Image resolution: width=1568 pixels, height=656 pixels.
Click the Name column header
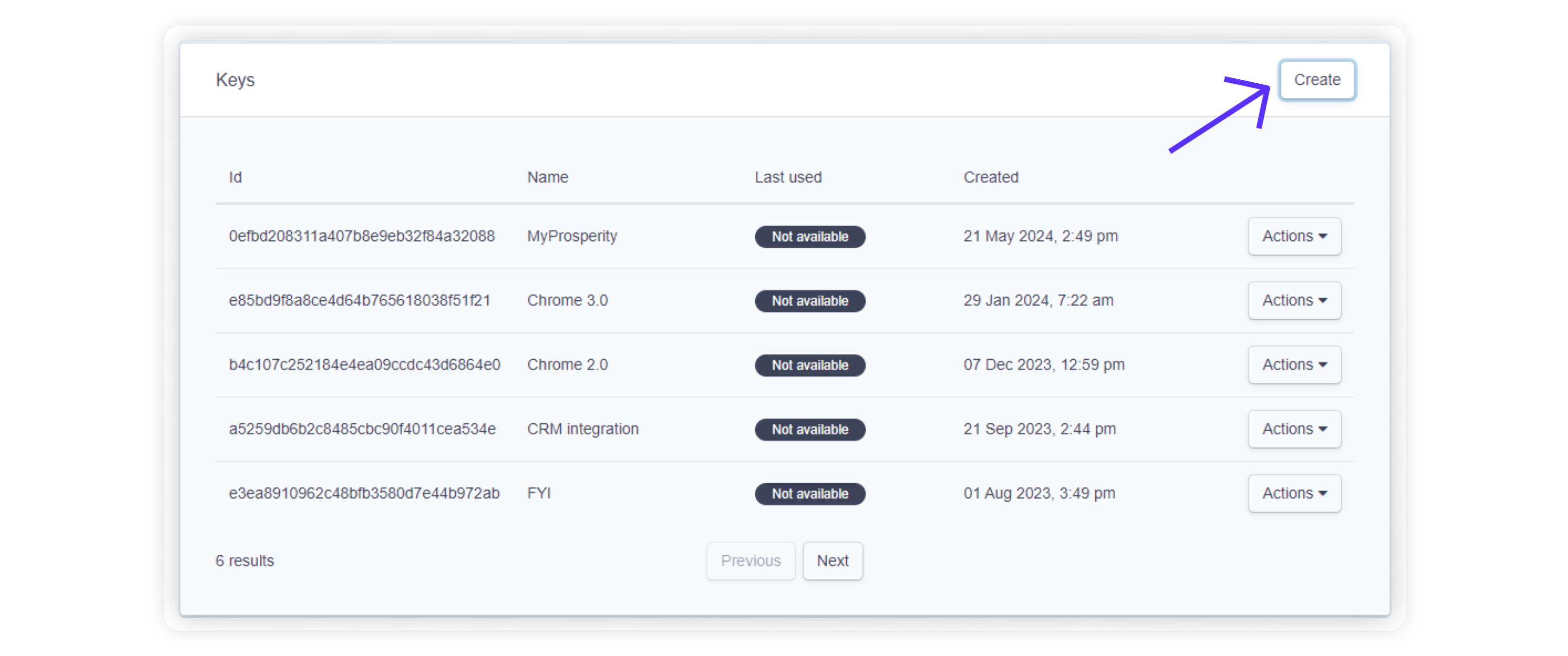(x=547, y=177)
